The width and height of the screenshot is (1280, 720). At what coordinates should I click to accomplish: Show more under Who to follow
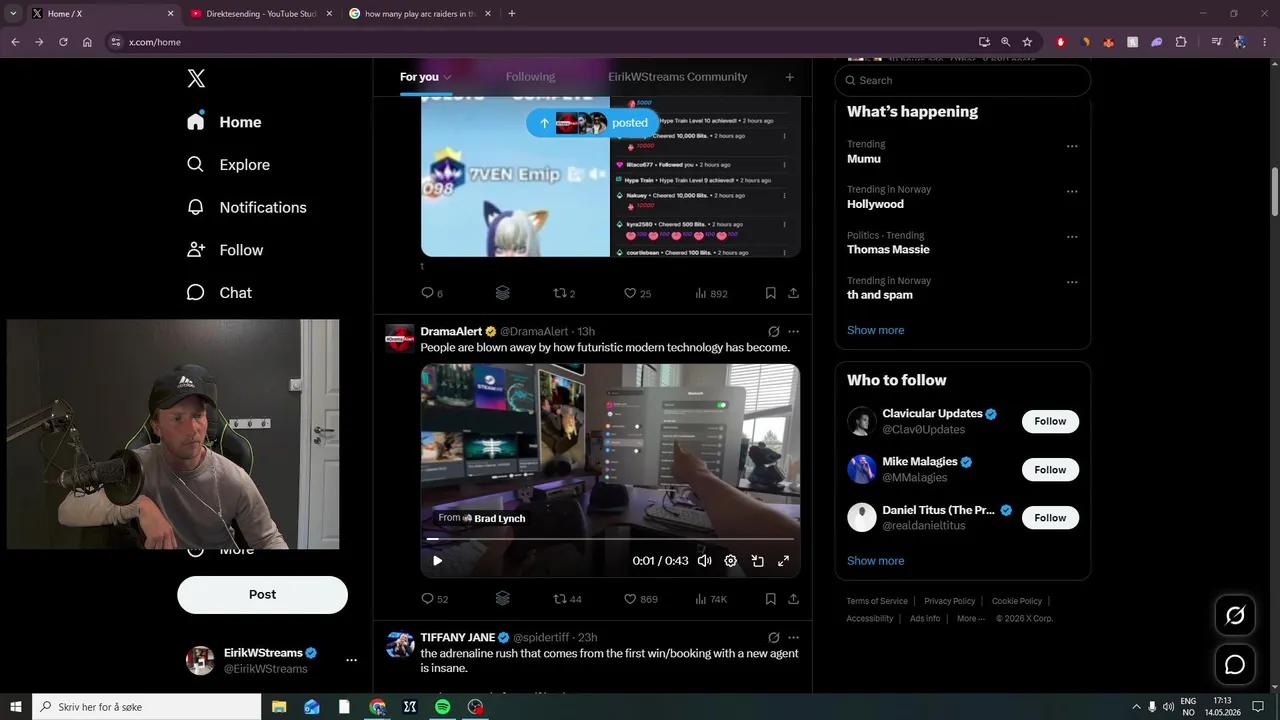pyautogui.click(x=875, y=560)
